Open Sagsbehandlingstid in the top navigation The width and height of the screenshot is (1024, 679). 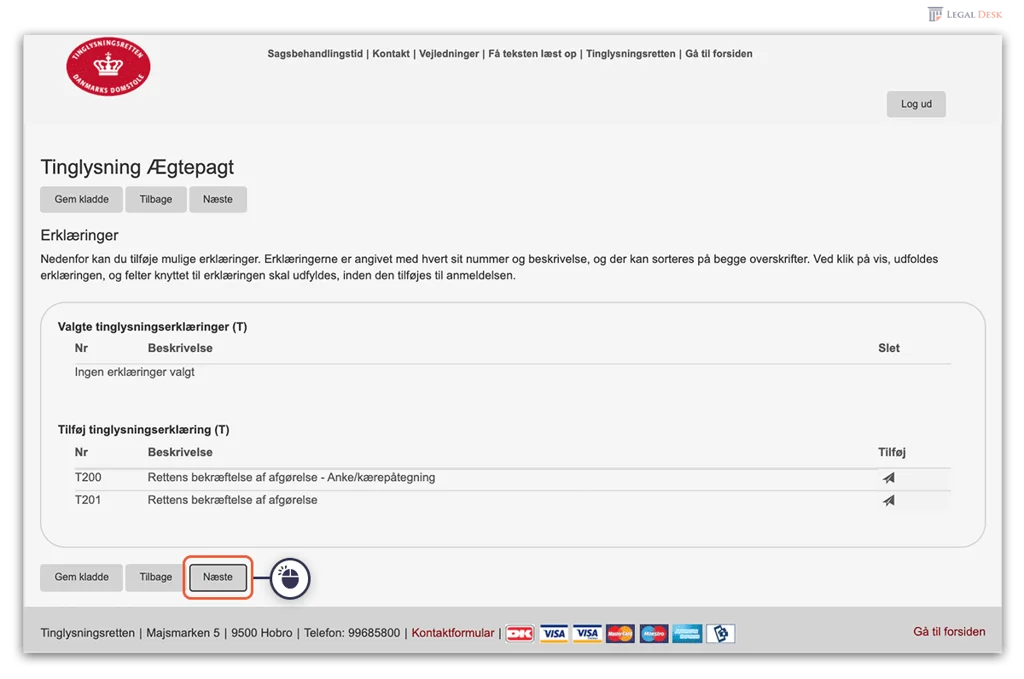pyautogui.click(x=315, y=54)
